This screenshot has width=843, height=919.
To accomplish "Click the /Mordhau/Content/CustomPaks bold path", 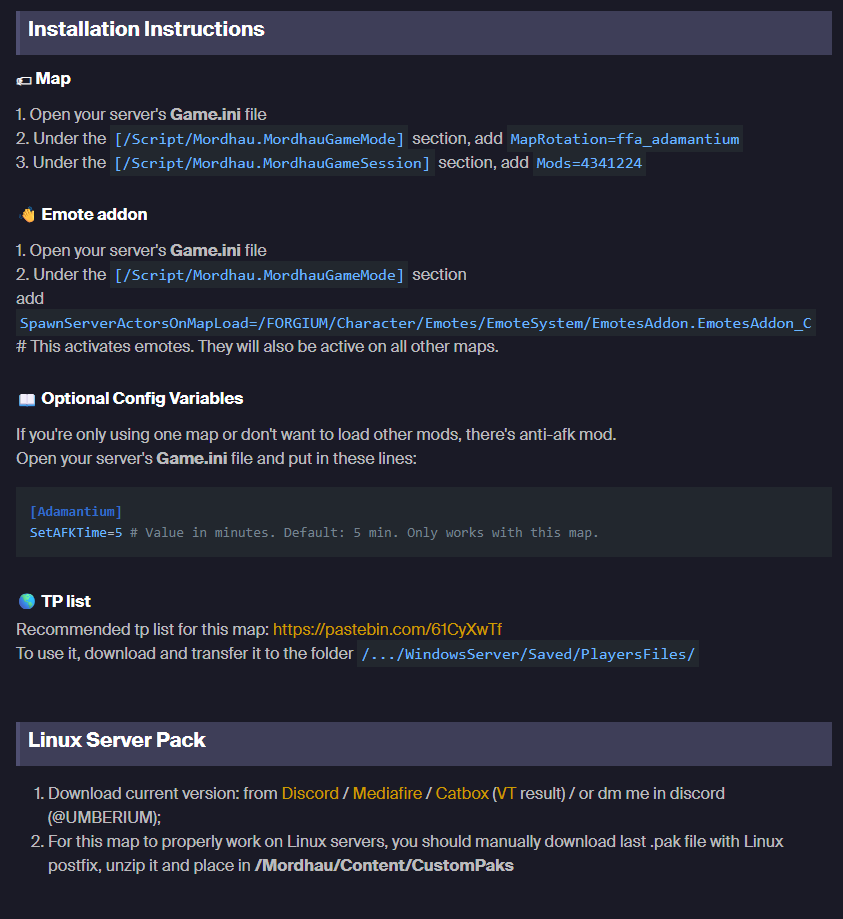I will [384, 865].
